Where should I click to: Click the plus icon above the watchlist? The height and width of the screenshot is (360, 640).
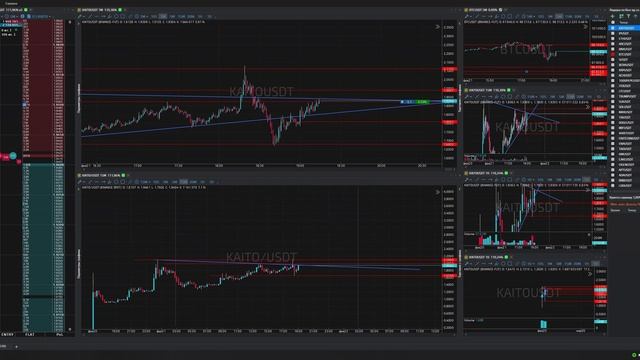612,16
